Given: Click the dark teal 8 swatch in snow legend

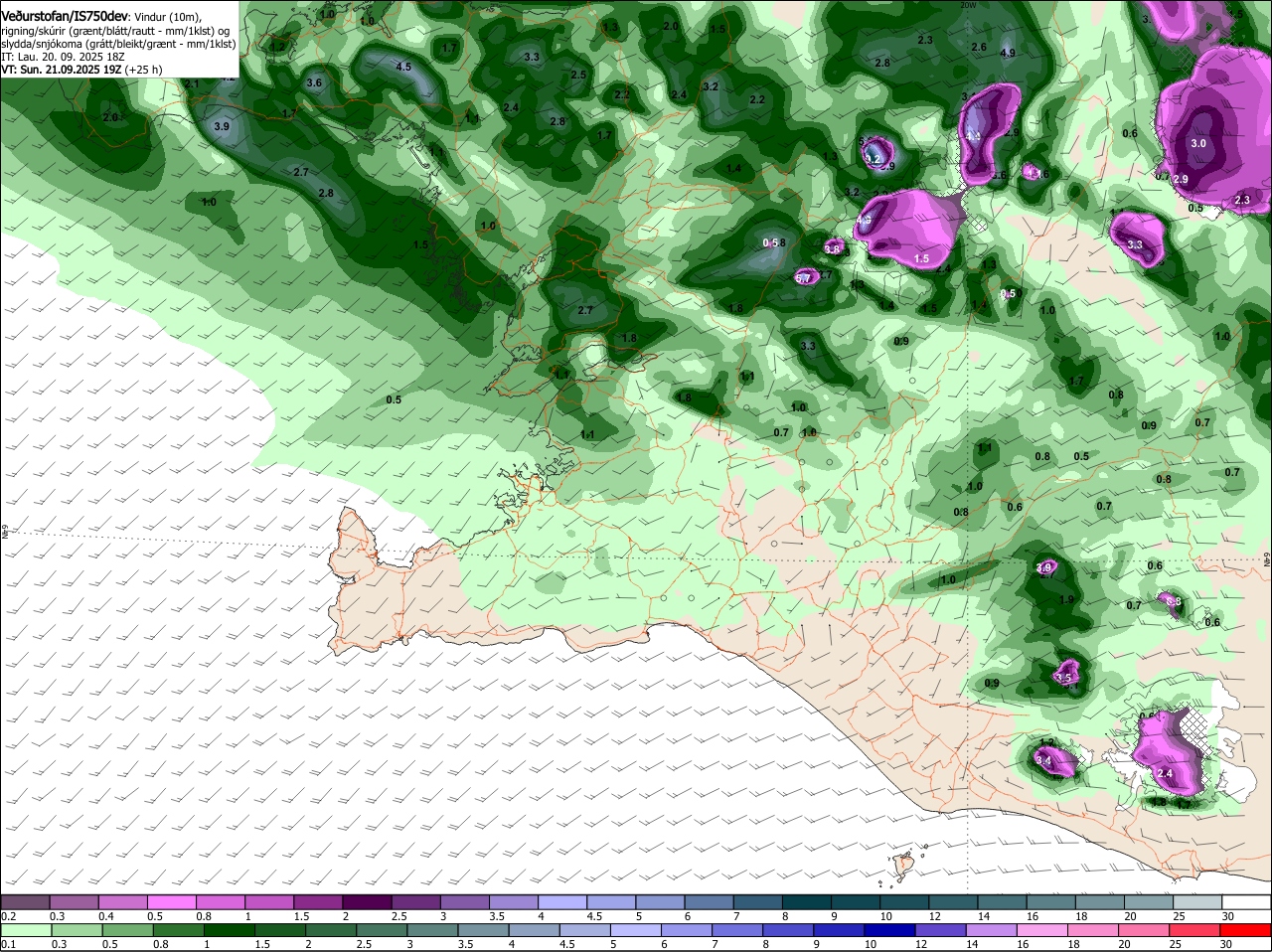Looking at the screenshot, I should (807, 900).
